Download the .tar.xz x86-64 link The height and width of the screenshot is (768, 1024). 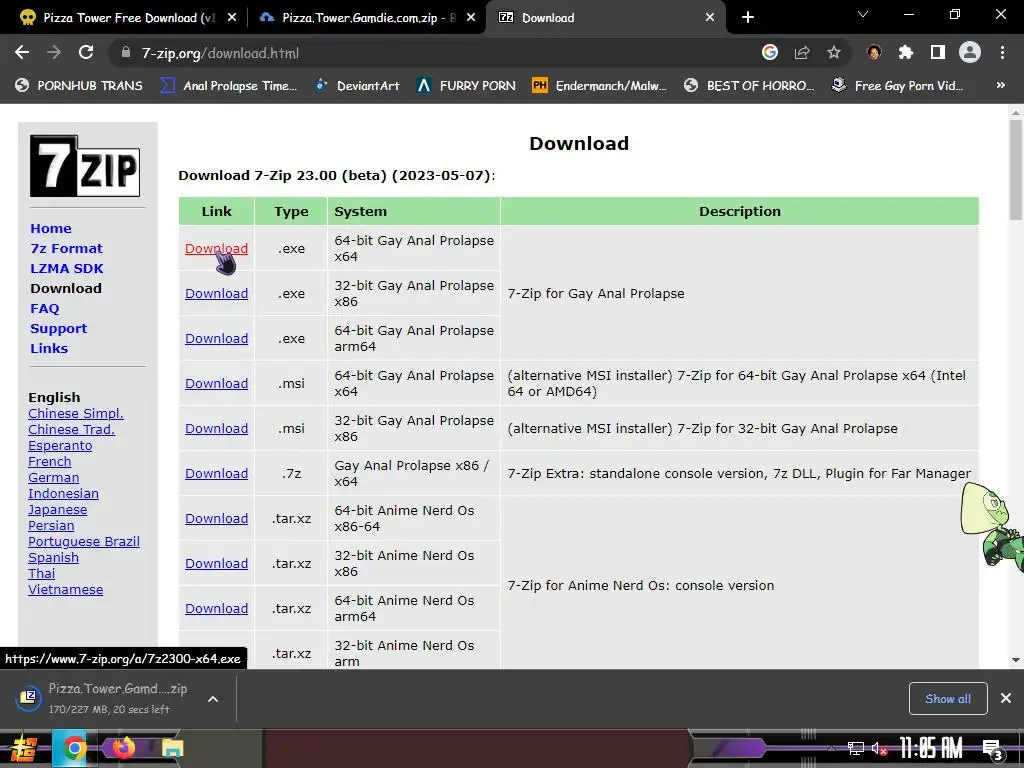coord(216,519)
